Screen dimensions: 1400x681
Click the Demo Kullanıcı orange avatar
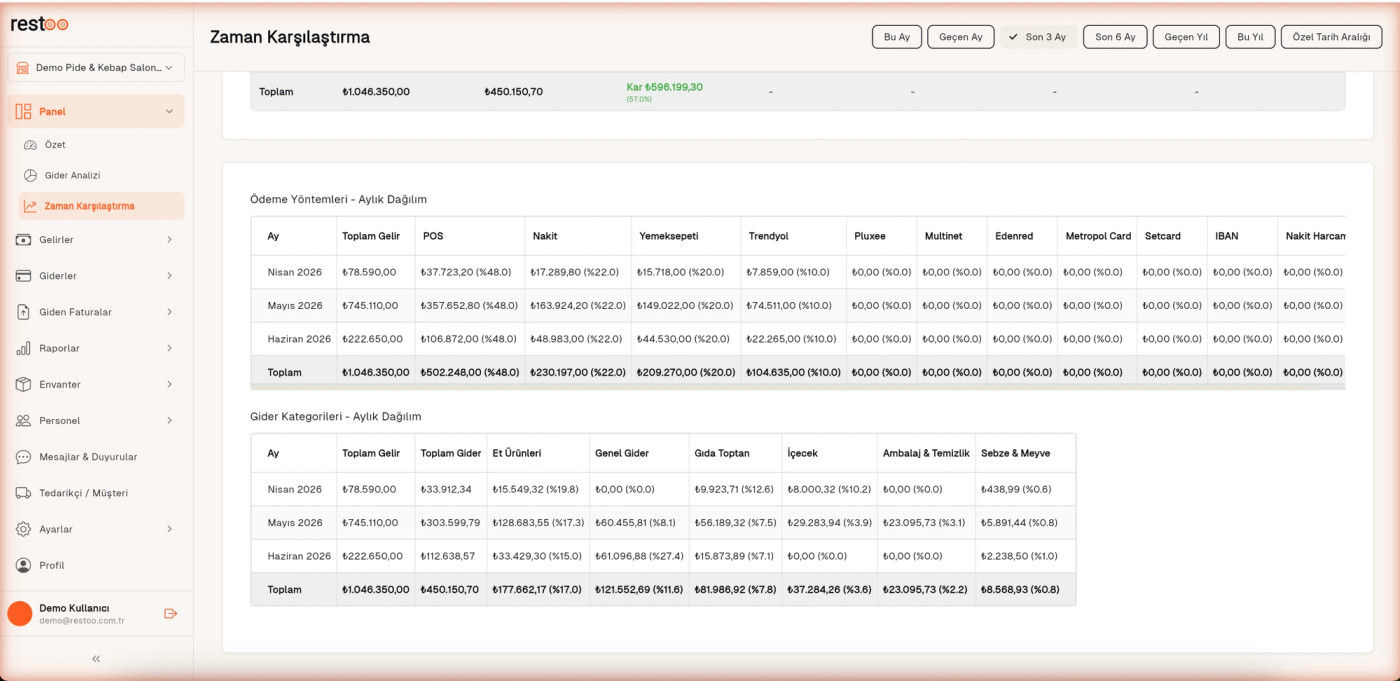coord(20,613)
